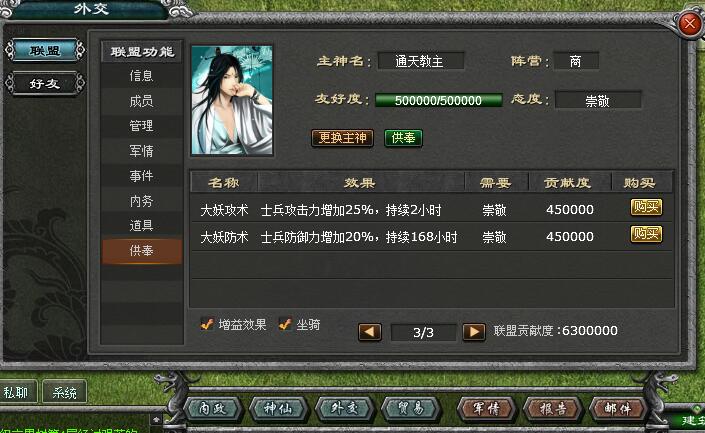705x433 pixels.
Task: Go to next page with right arrow
Action: click(474, 332)
